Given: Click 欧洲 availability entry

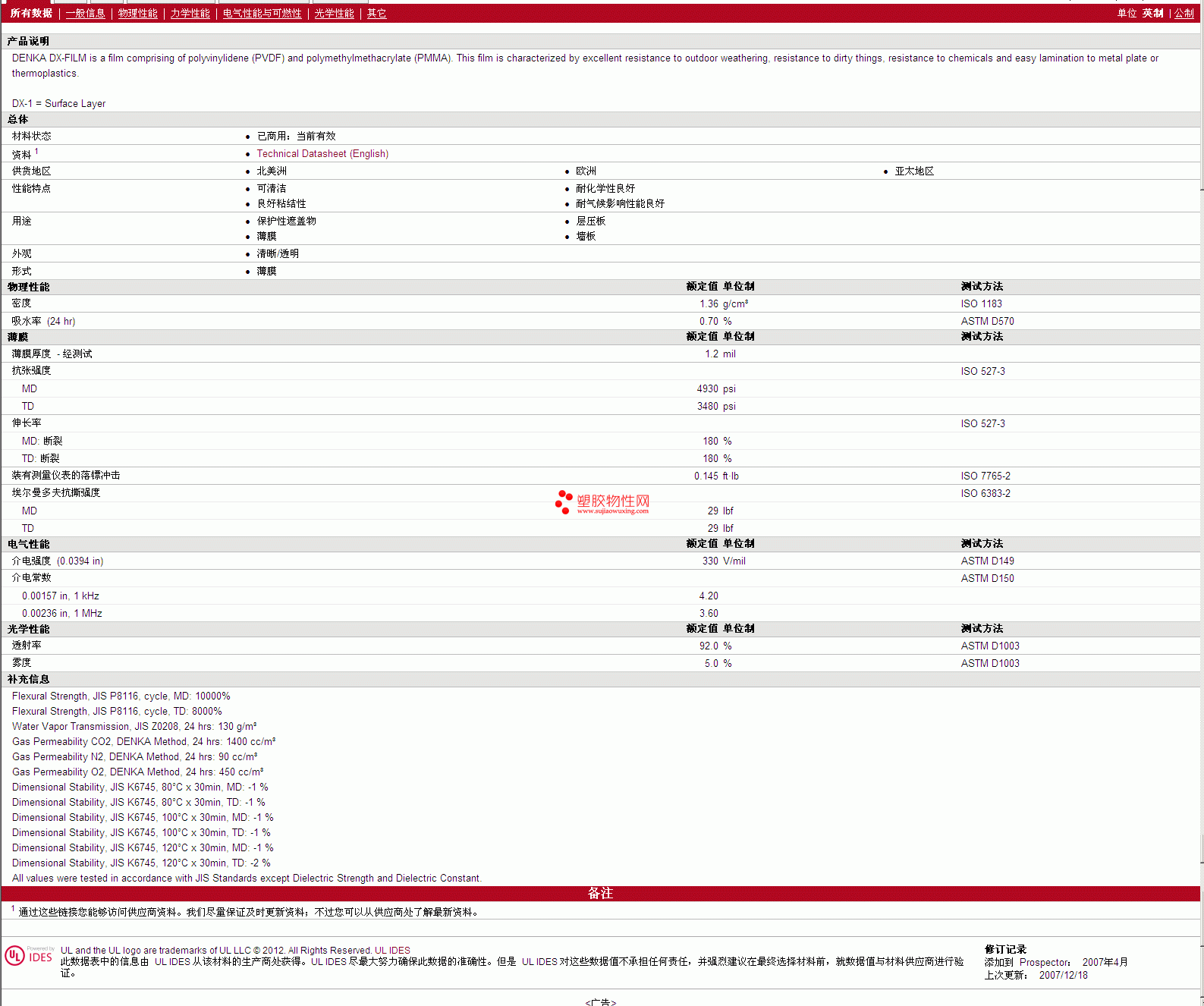Looking at the screenshot, I should 586,171.
